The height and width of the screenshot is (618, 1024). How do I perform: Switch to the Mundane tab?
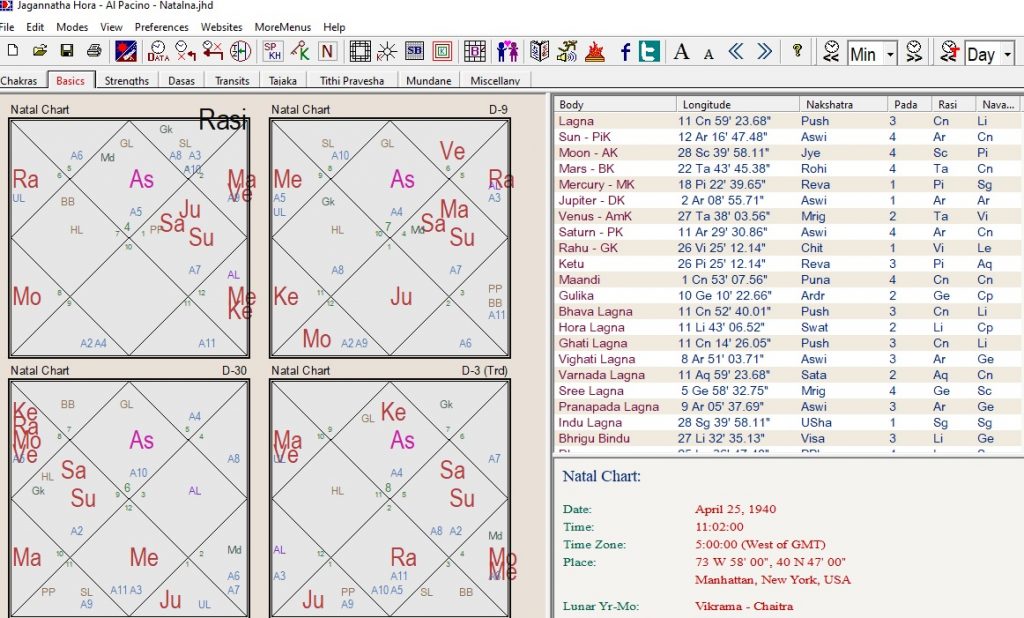pyautogui.click(x=428, y=80)
